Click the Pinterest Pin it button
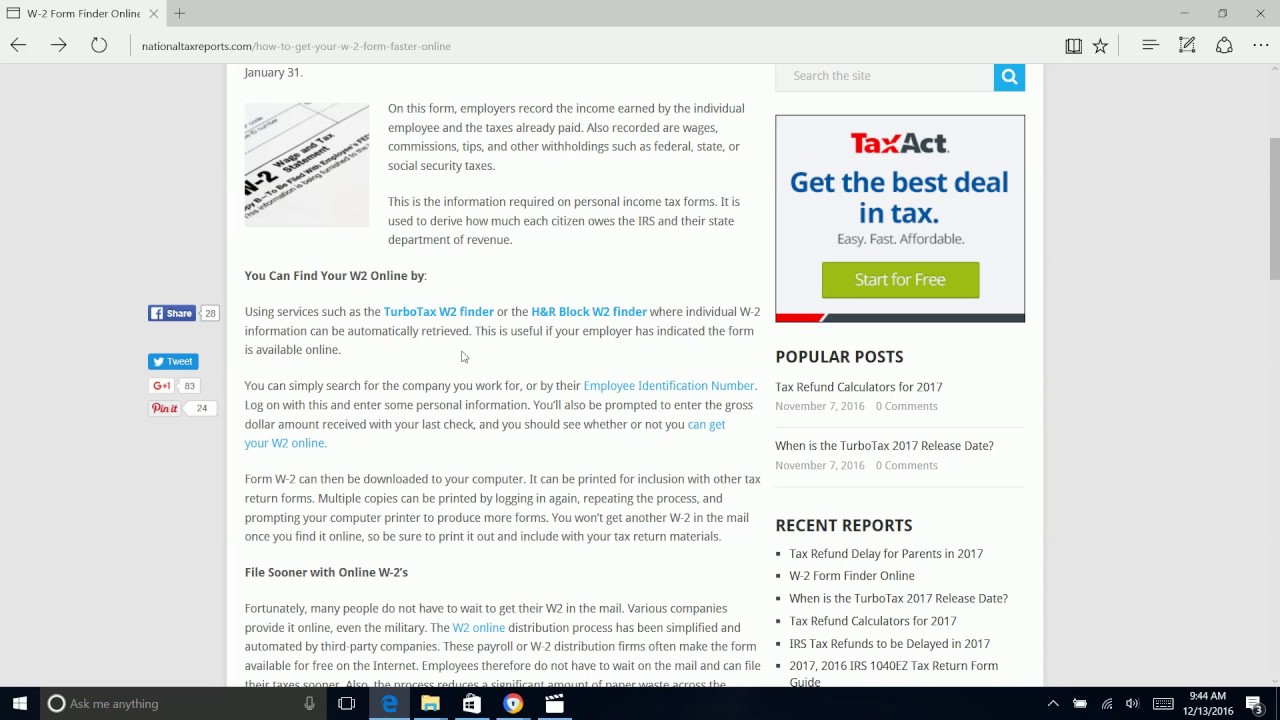Viewport: 1280px width, 720px height. [x=164, y=408]
